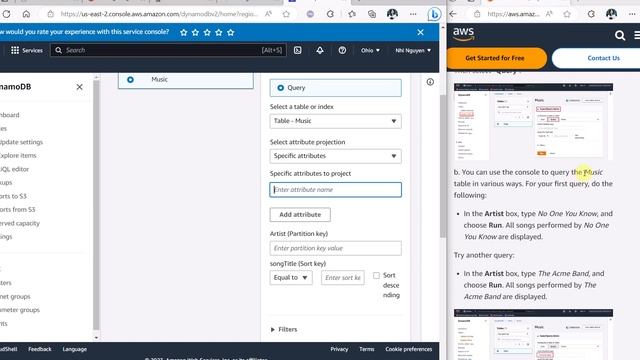Open the PartiQL editor sidebar link
640x360 pixels.
pyautogui.click(x=15, y=169)
